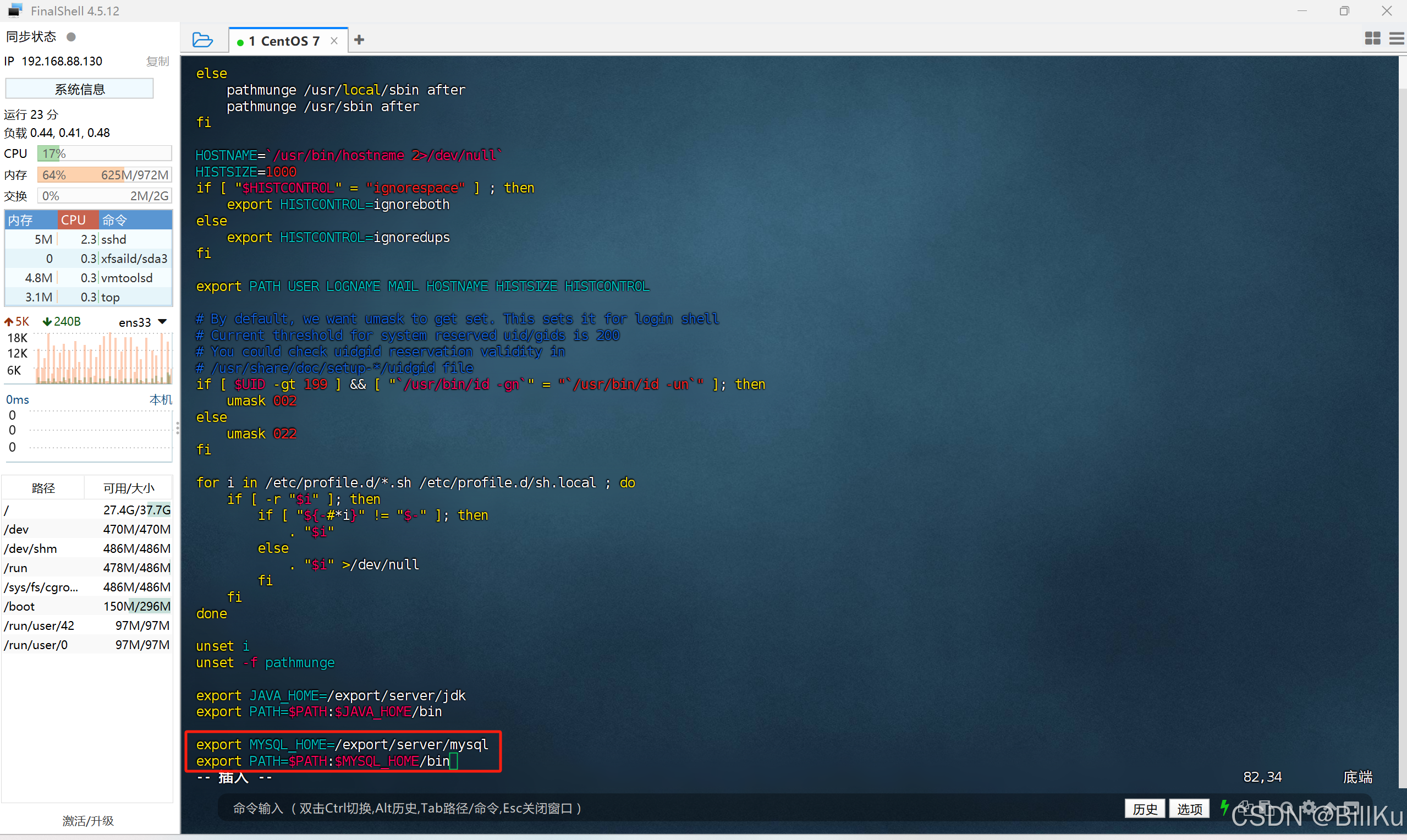Select the sshd process row
This screenshot has height=840, width=1407.
tap(89, 239)
